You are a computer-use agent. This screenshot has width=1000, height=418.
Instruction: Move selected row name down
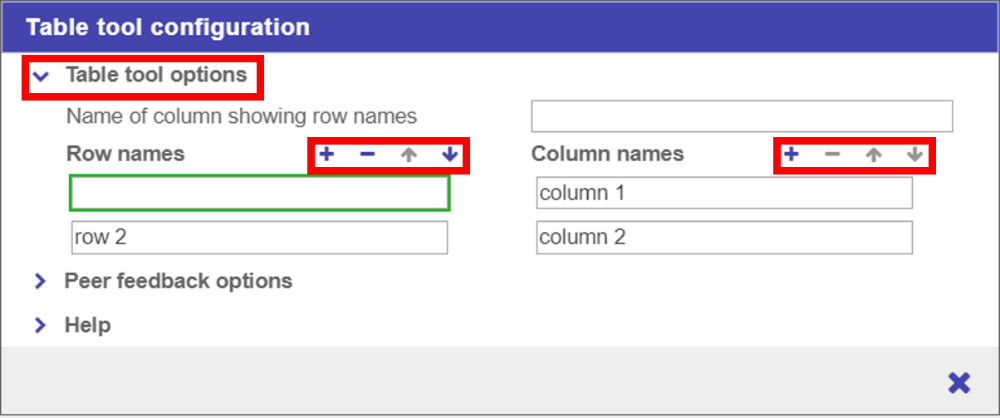tap(450, 155)
